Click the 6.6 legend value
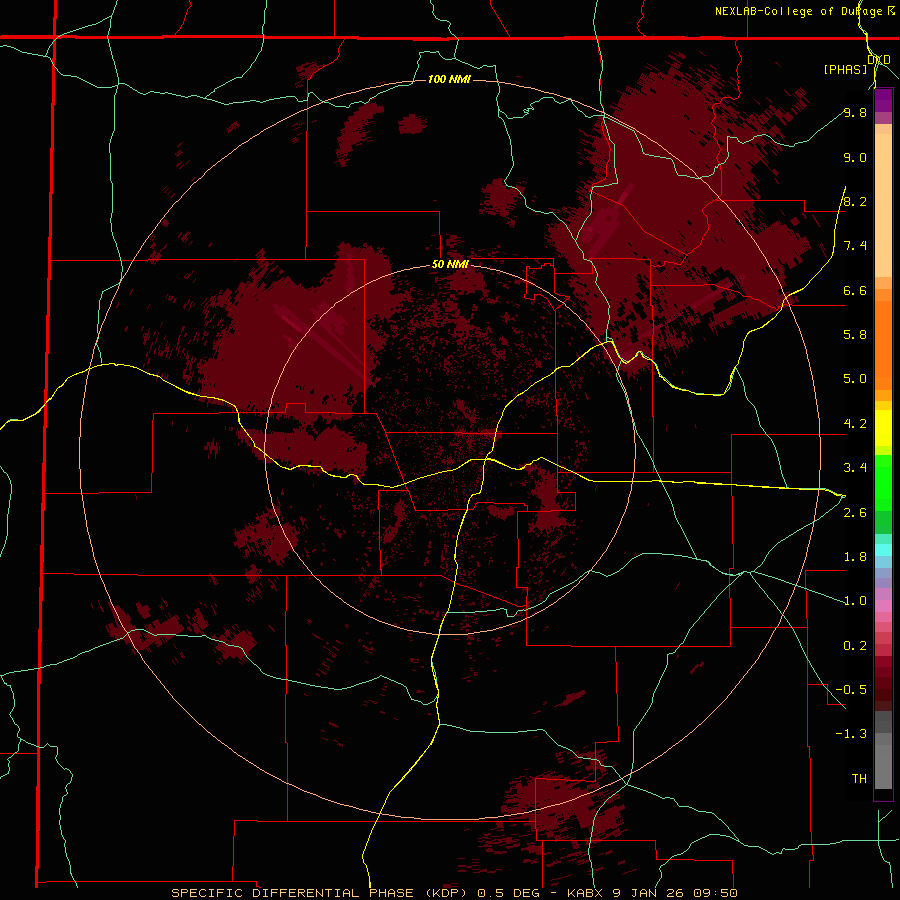900x900 pixels. (x=855, y=290)
